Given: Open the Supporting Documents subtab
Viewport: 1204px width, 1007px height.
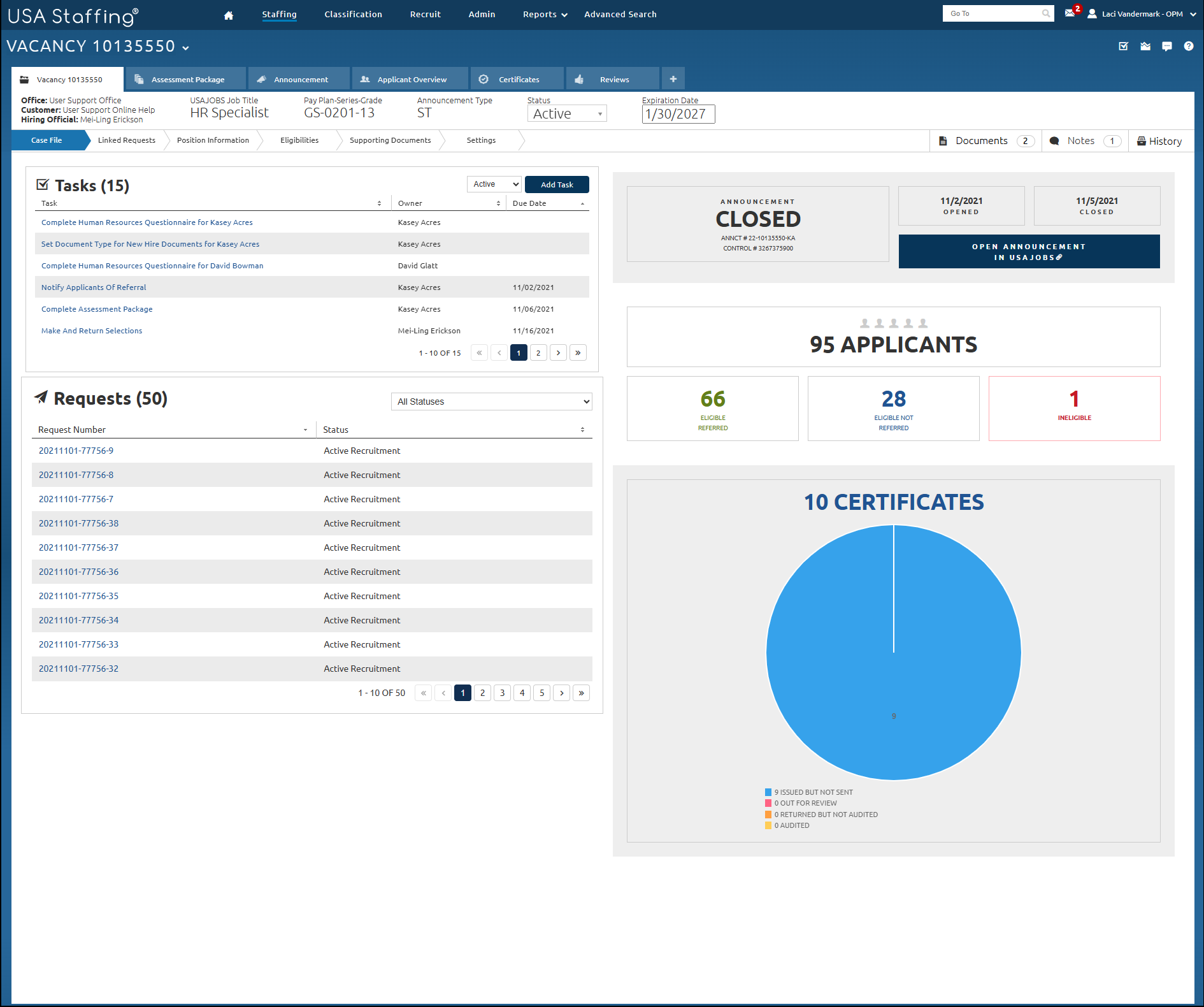Looking at the screenshot, I should pyautogui.click(x=390, y=140).
